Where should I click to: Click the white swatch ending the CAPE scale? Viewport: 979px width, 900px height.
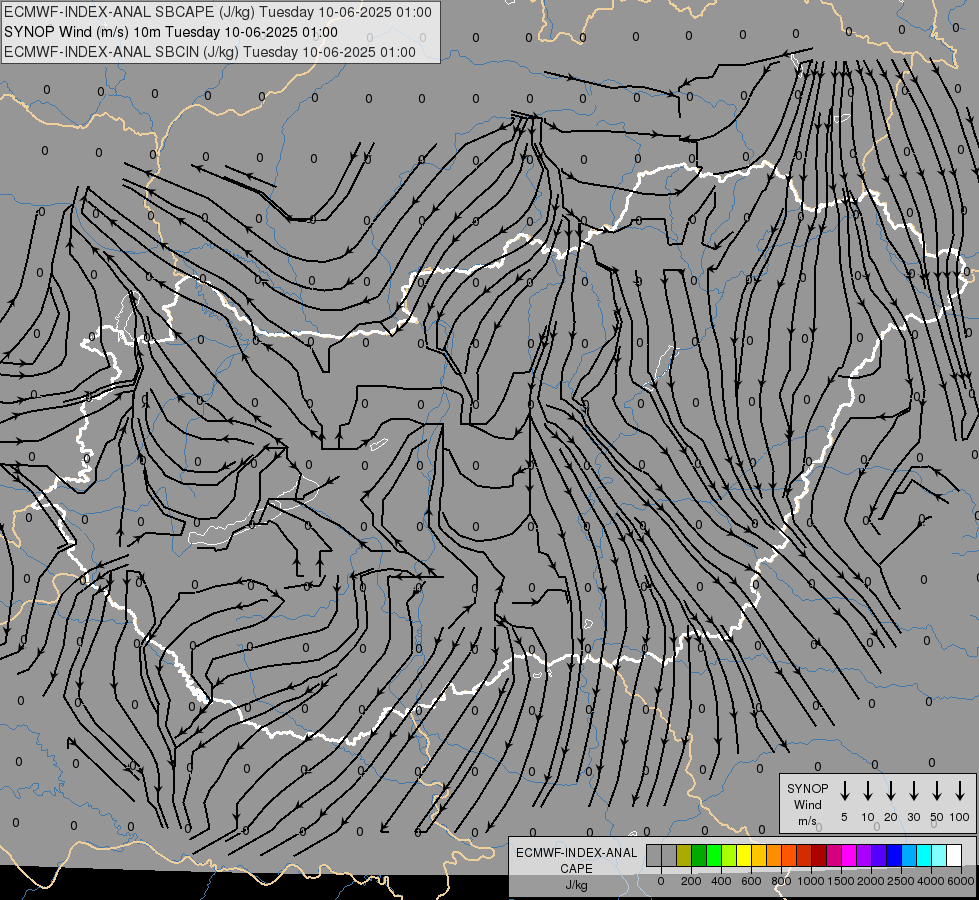(x=953, y=855)
